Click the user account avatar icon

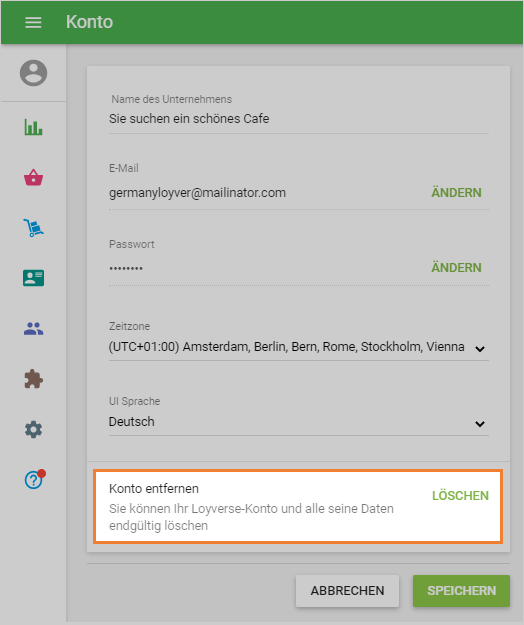[x=33, y=73]
